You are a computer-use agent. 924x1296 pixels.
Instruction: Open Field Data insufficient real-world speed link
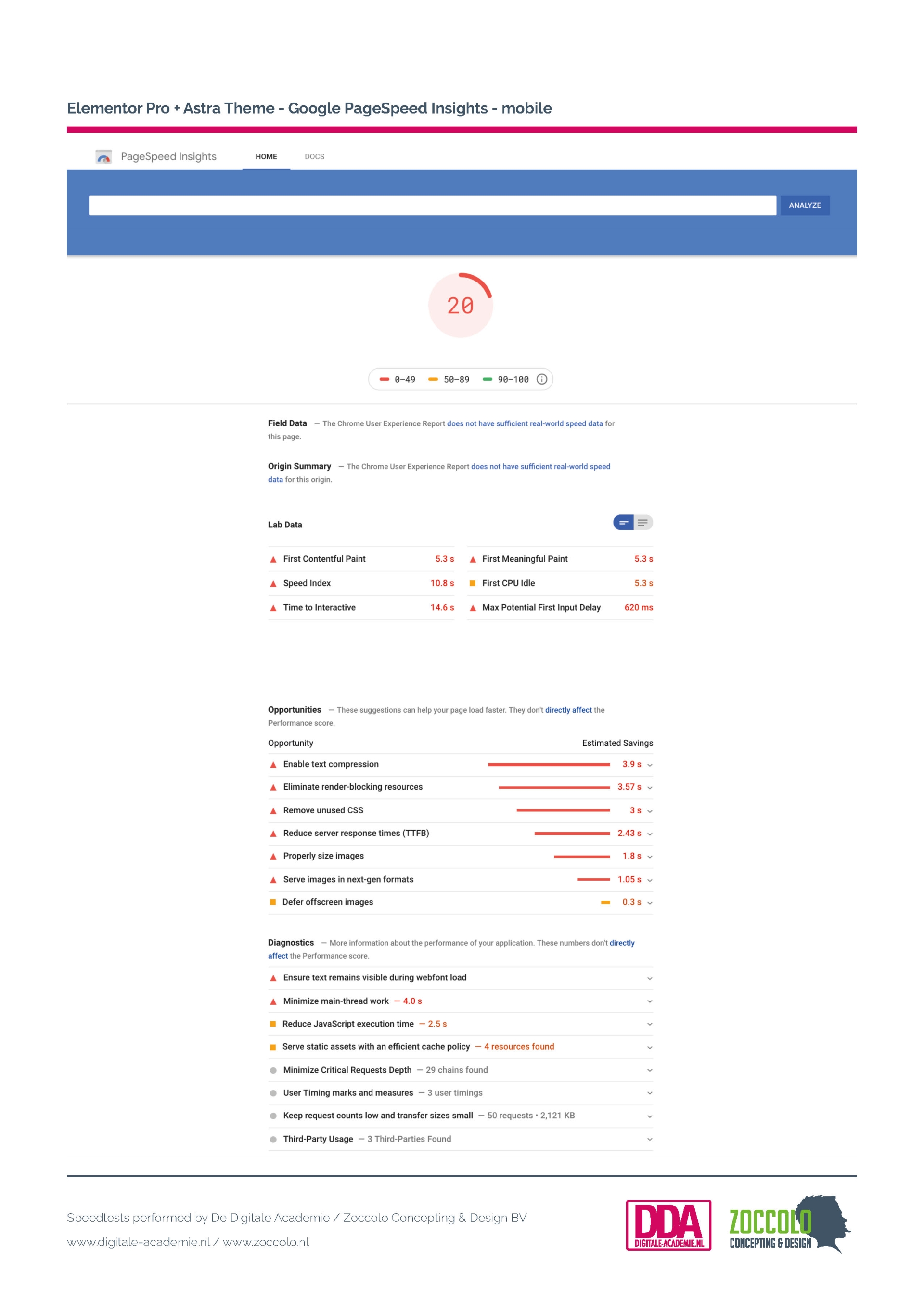tap(525, 424)
